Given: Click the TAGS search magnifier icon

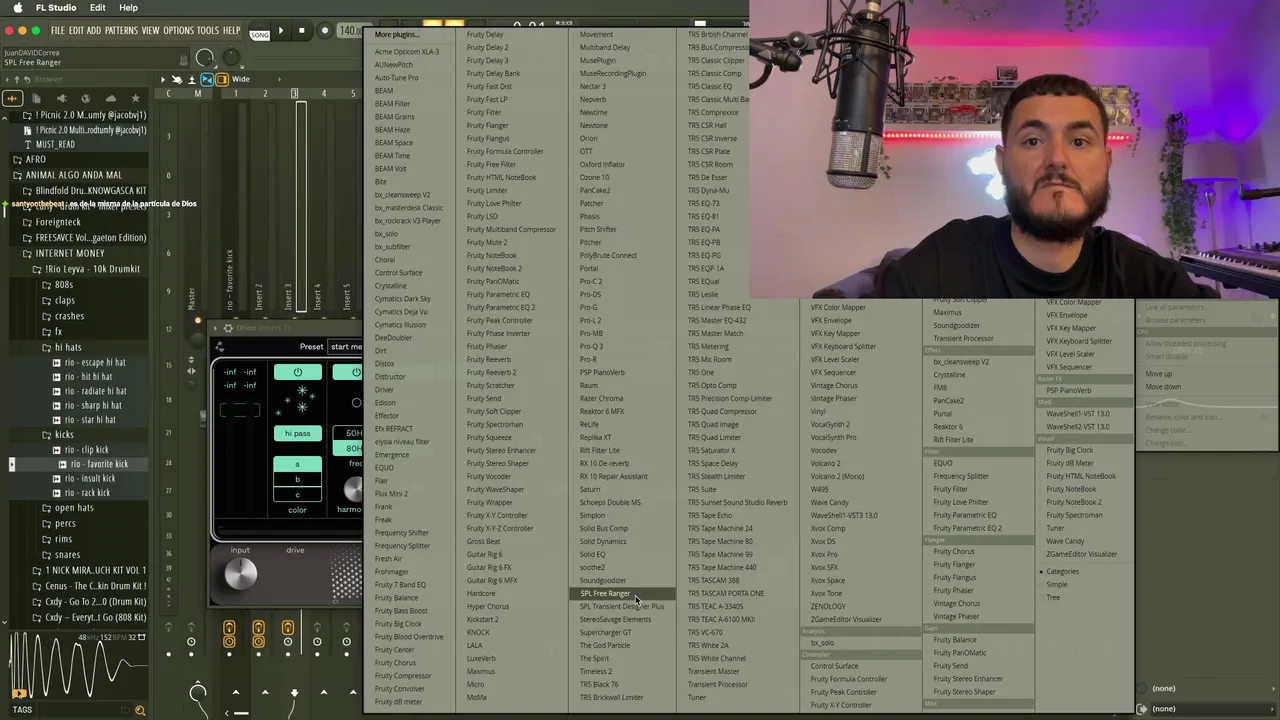Looking at the screenshot, I should [140, 710].
